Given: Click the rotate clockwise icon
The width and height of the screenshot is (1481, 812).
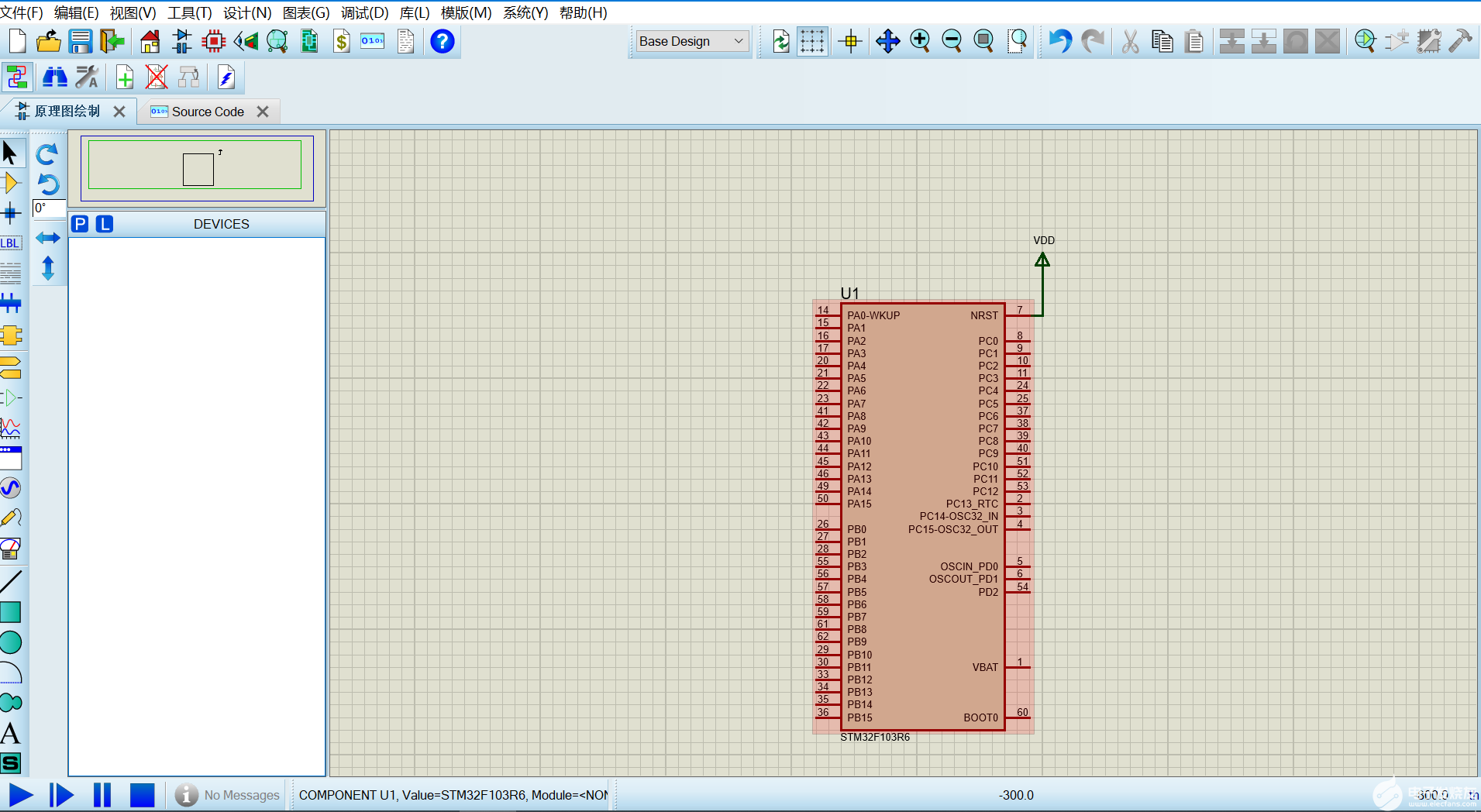Looking at the screenshot, I should point(48,154).
